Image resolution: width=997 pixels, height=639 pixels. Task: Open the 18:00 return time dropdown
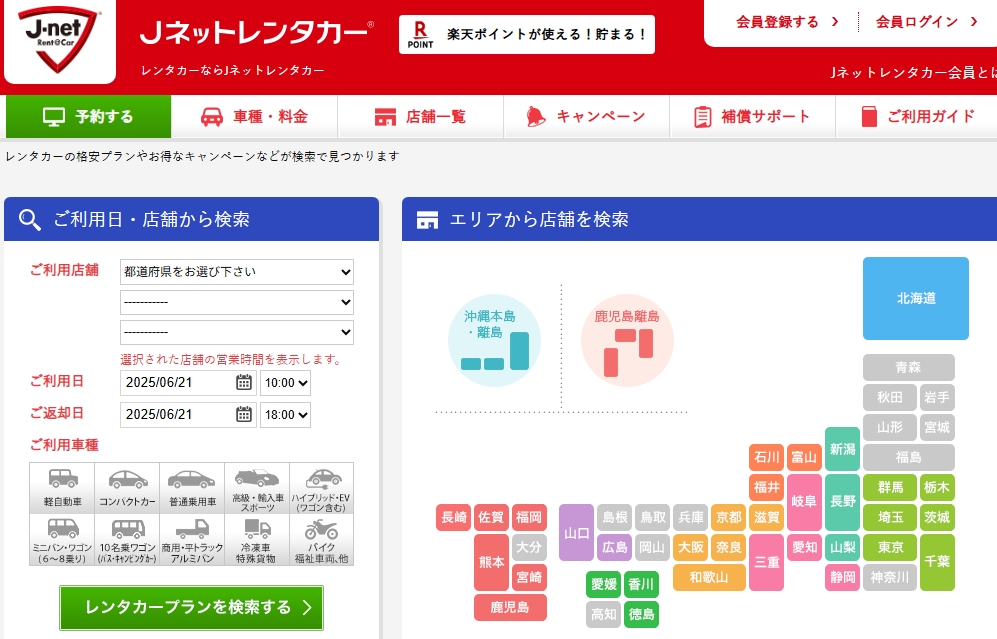coord(285,415)
